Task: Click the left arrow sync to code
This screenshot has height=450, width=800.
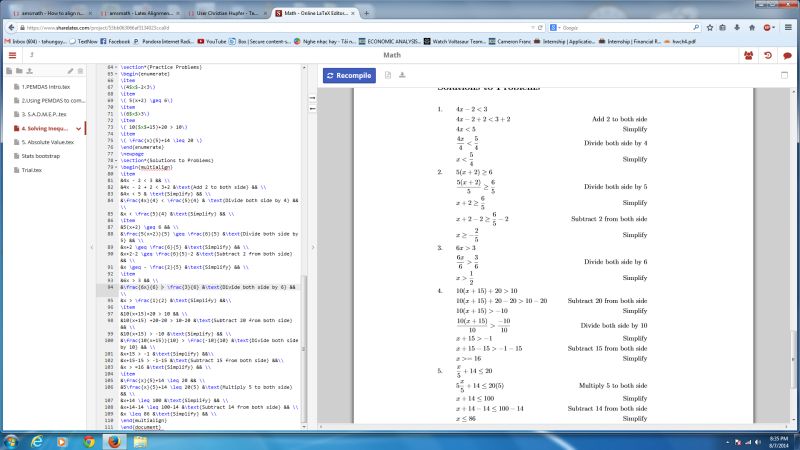Action: pos(312,109)
